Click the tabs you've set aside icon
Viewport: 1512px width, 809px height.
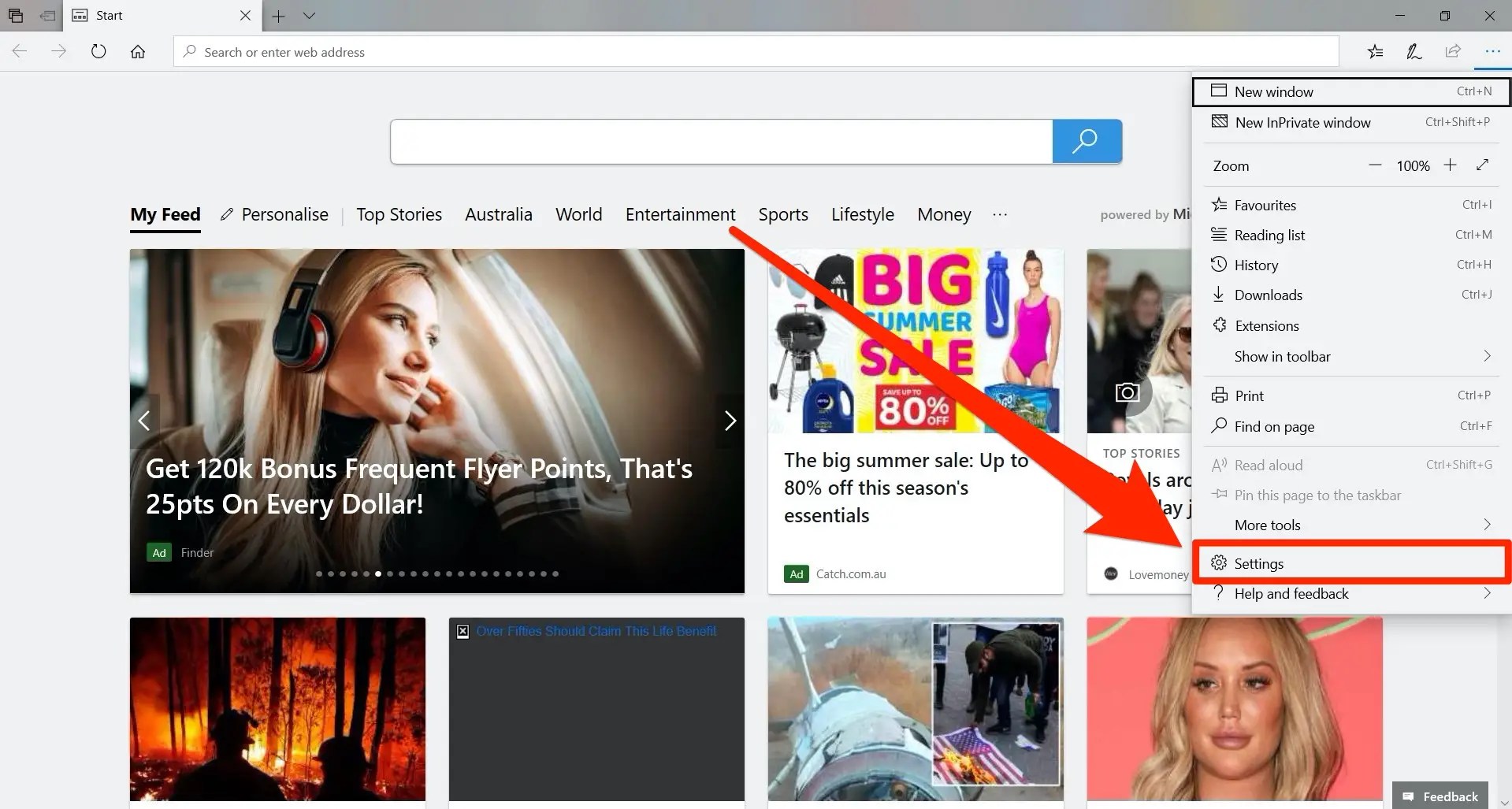16,16
